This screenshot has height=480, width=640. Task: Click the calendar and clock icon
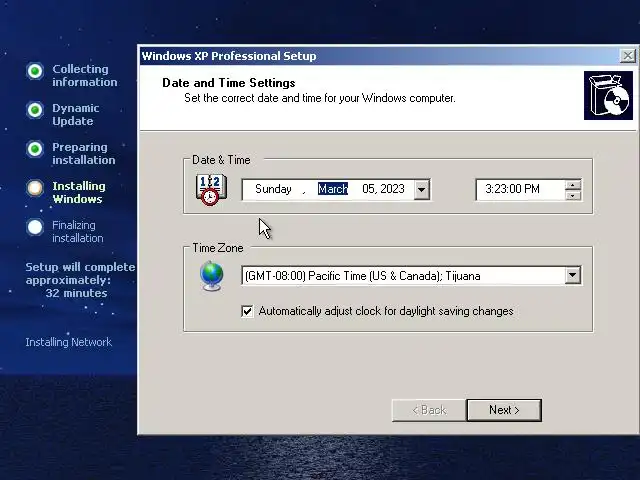pyautogui.click(x=211, y=190)
